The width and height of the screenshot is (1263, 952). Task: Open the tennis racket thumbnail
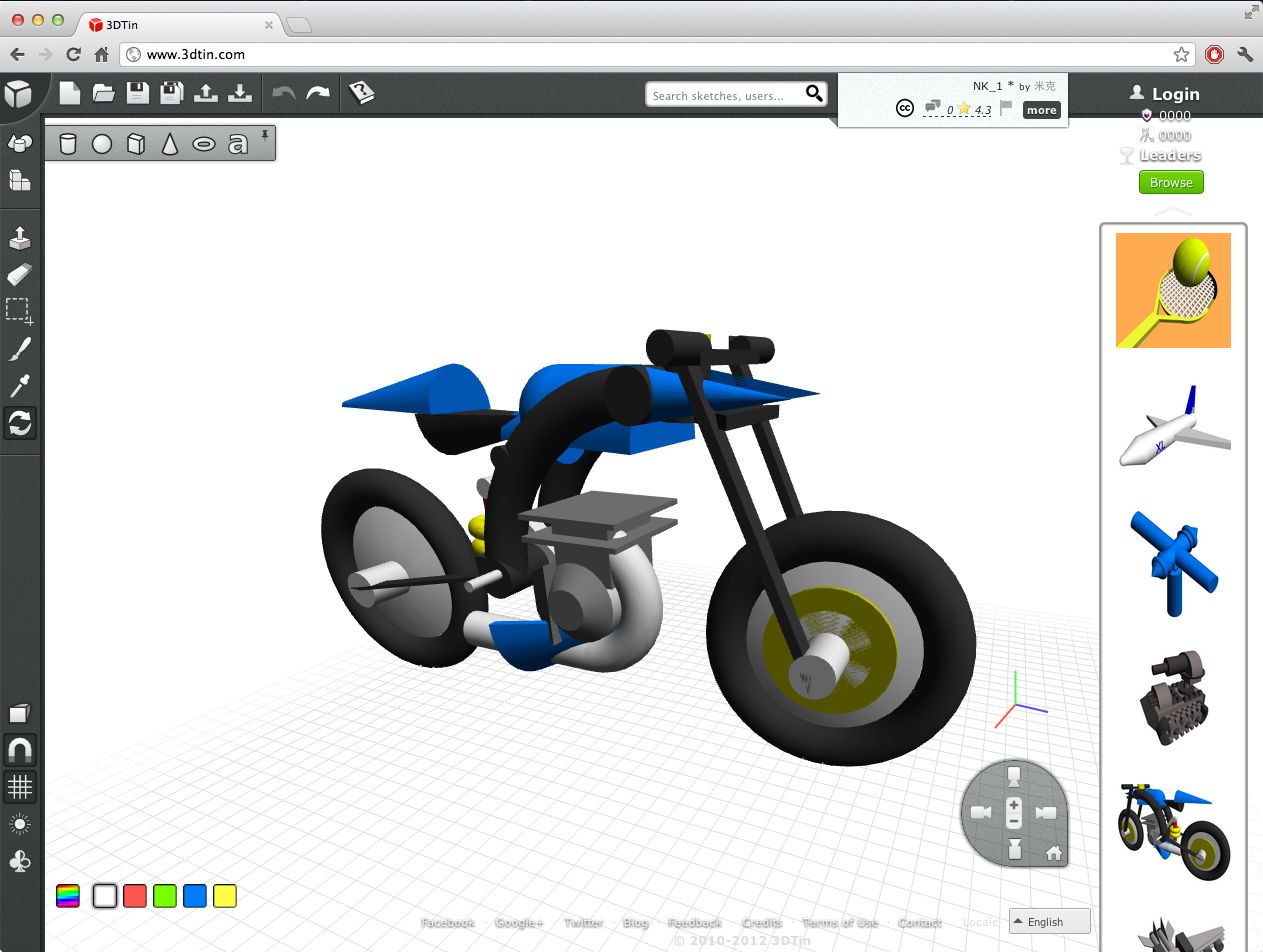coord(1173,290)
